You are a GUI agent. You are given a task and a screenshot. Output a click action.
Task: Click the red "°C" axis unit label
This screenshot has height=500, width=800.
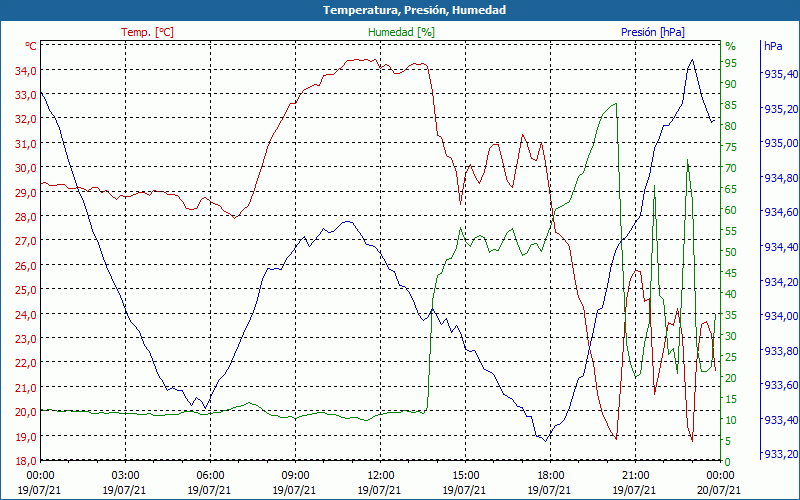pyautogui.click(x=31, y=46)
